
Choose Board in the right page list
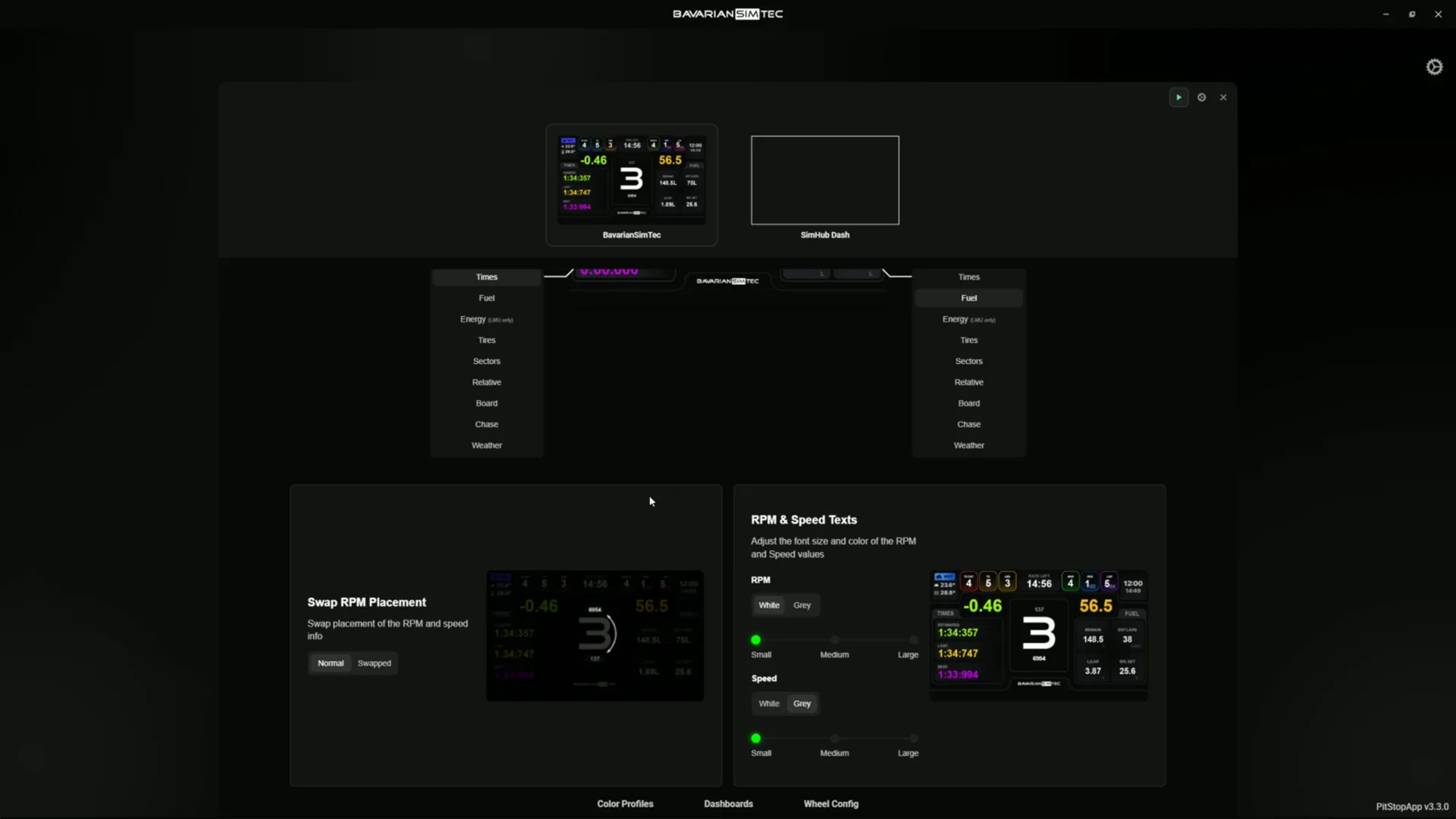pos(969,403)
